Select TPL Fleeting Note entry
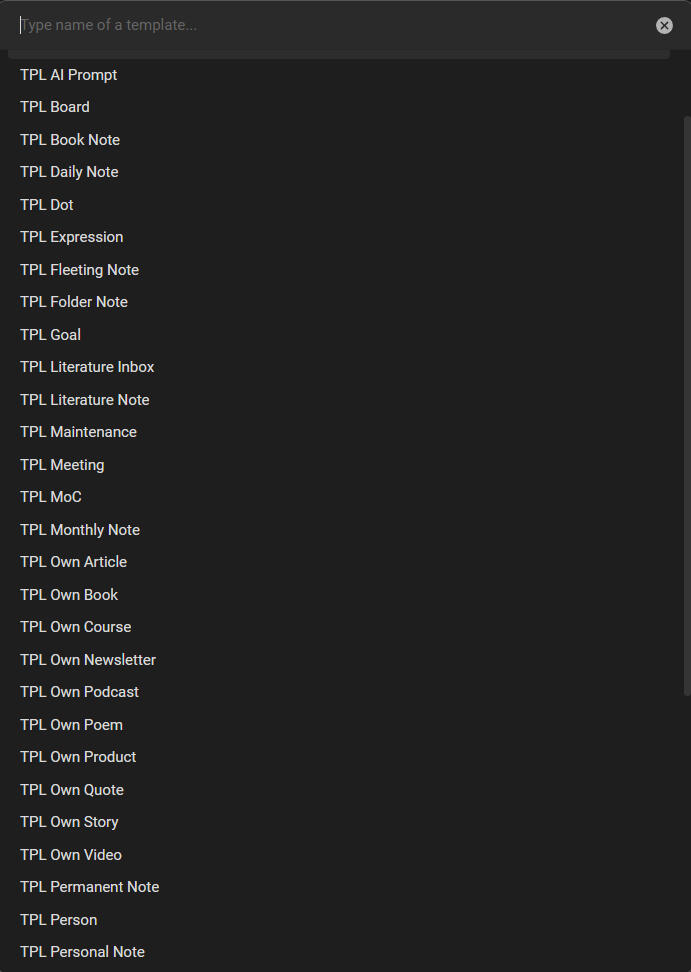The image size is (691, 972). 79,270
